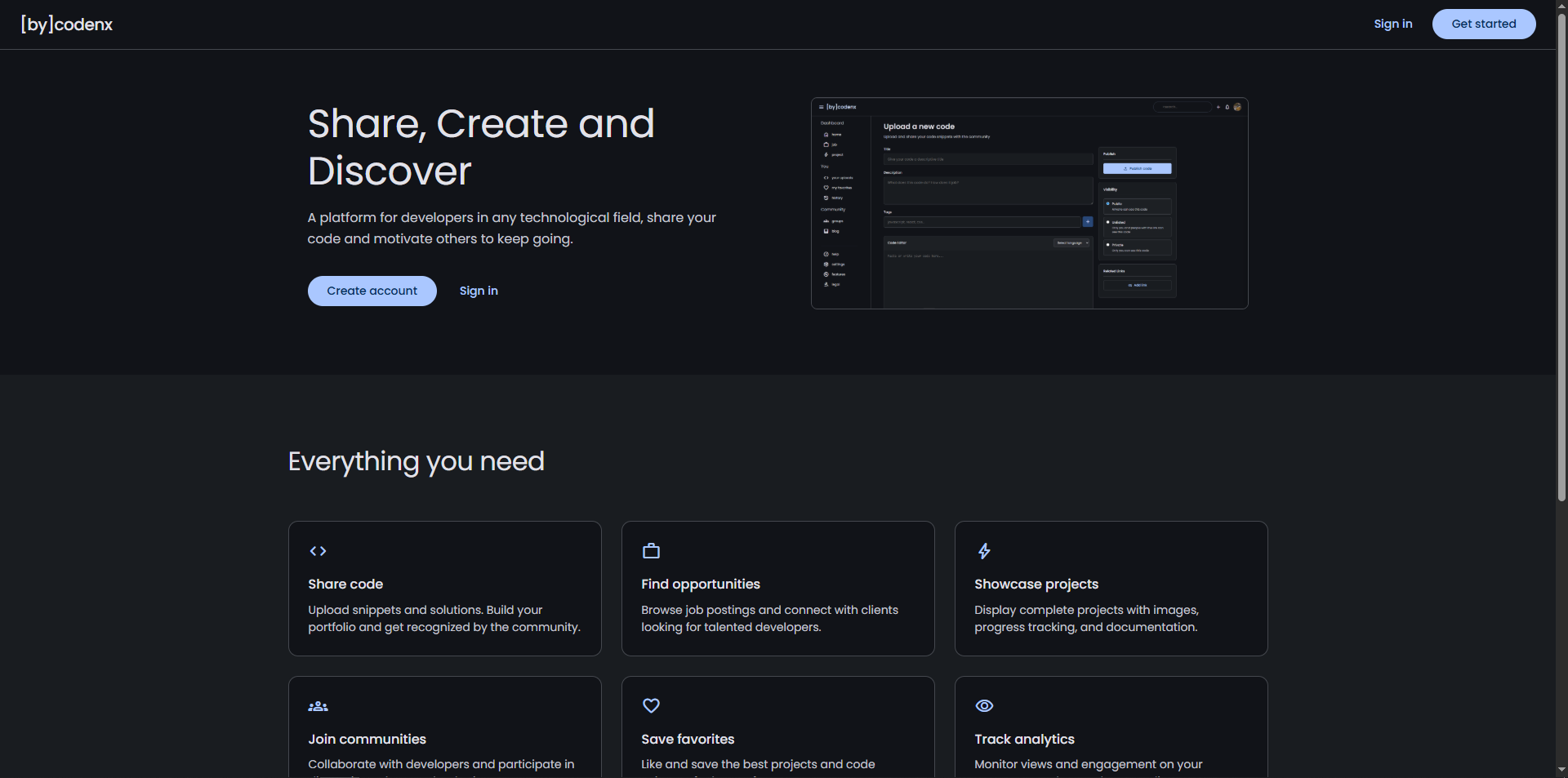
Task: Click Sign in in the top navigation
Action: tap(1393, 24)
